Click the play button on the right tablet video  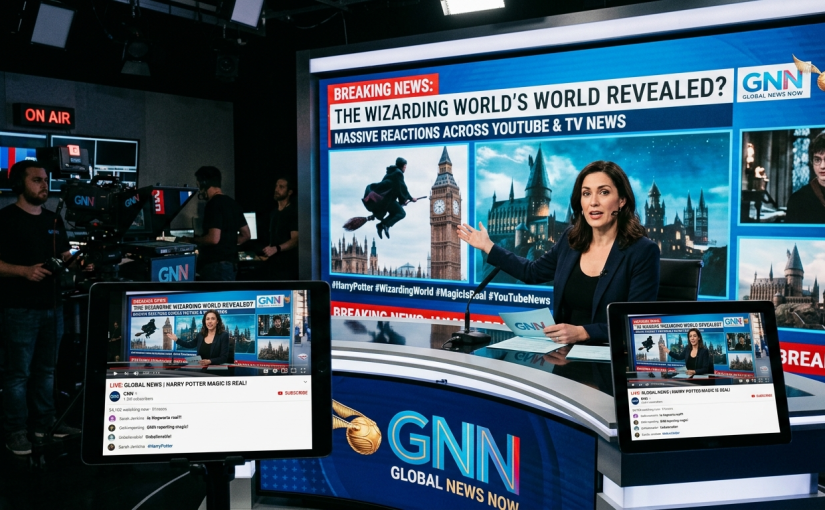coord(633,385)
